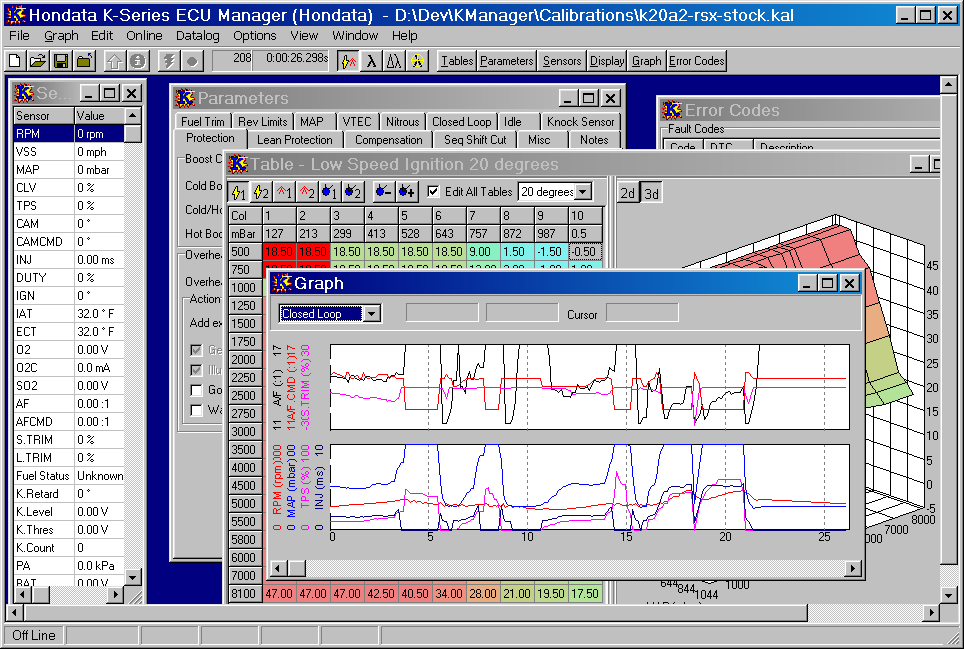
Task: Click the injector minus icon
Action: (x=383, y=192)
